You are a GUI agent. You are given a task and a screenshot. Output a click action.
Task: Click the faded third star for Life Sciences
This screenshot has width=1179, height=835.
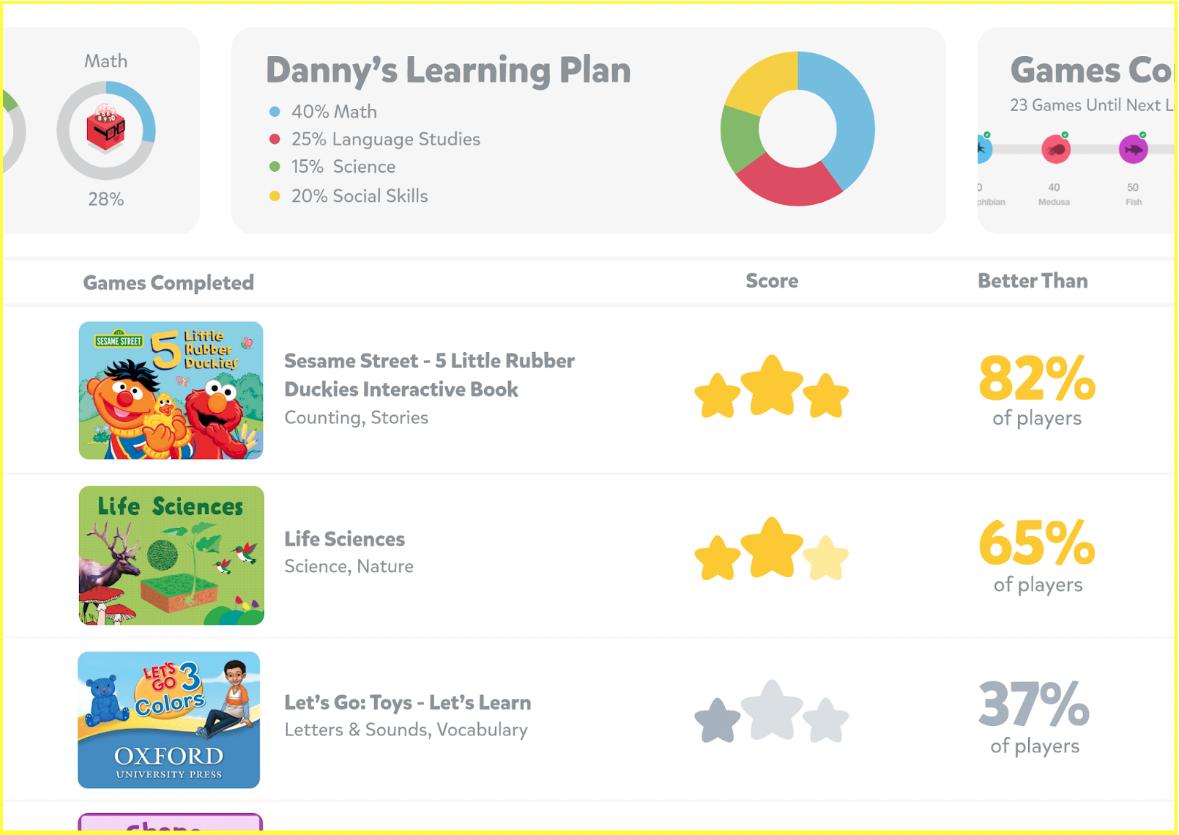(x=826, y=558)
